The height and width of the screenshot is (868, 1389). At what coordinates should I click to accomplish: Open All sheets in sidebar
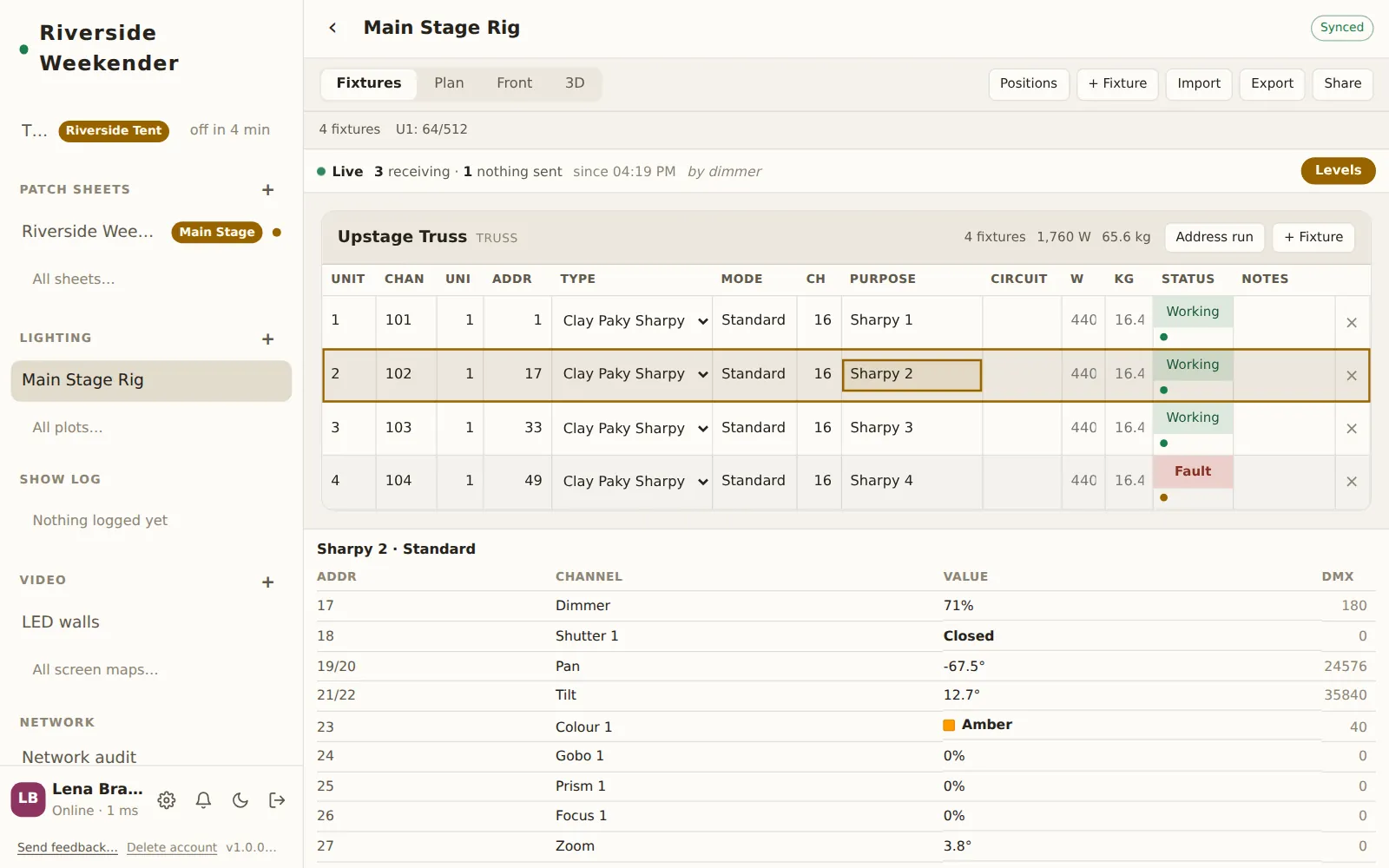coord(74,279)
